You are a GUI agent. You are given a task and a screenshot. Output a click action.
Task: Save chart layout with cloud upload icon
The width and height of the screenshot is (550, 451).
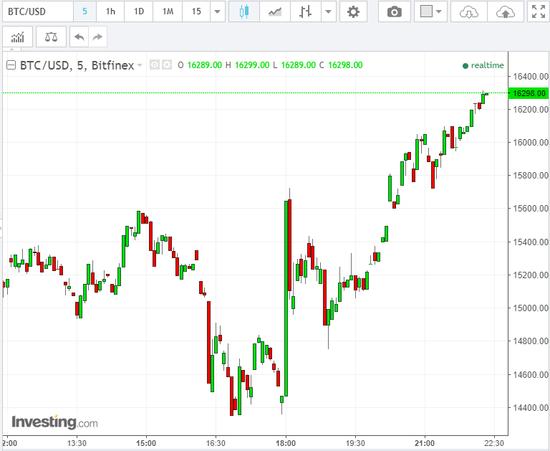tap(505, 12)
